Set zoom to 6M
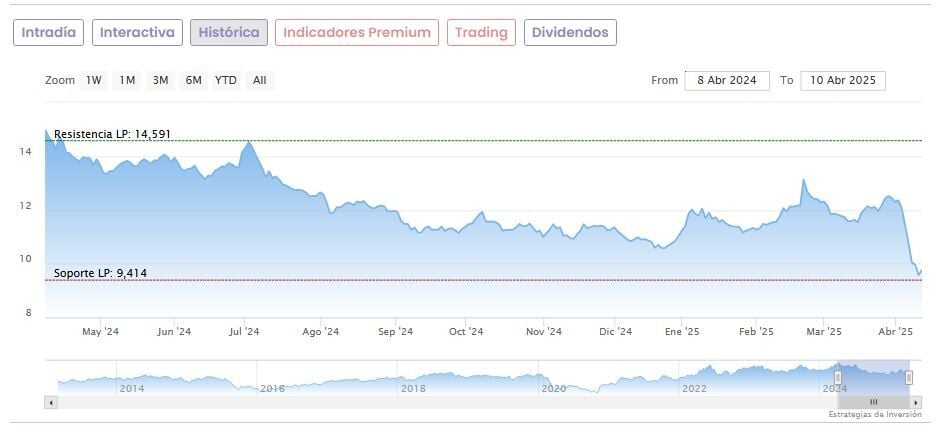The width and height of the screenshot is (940, 433). tap(193, 81)
